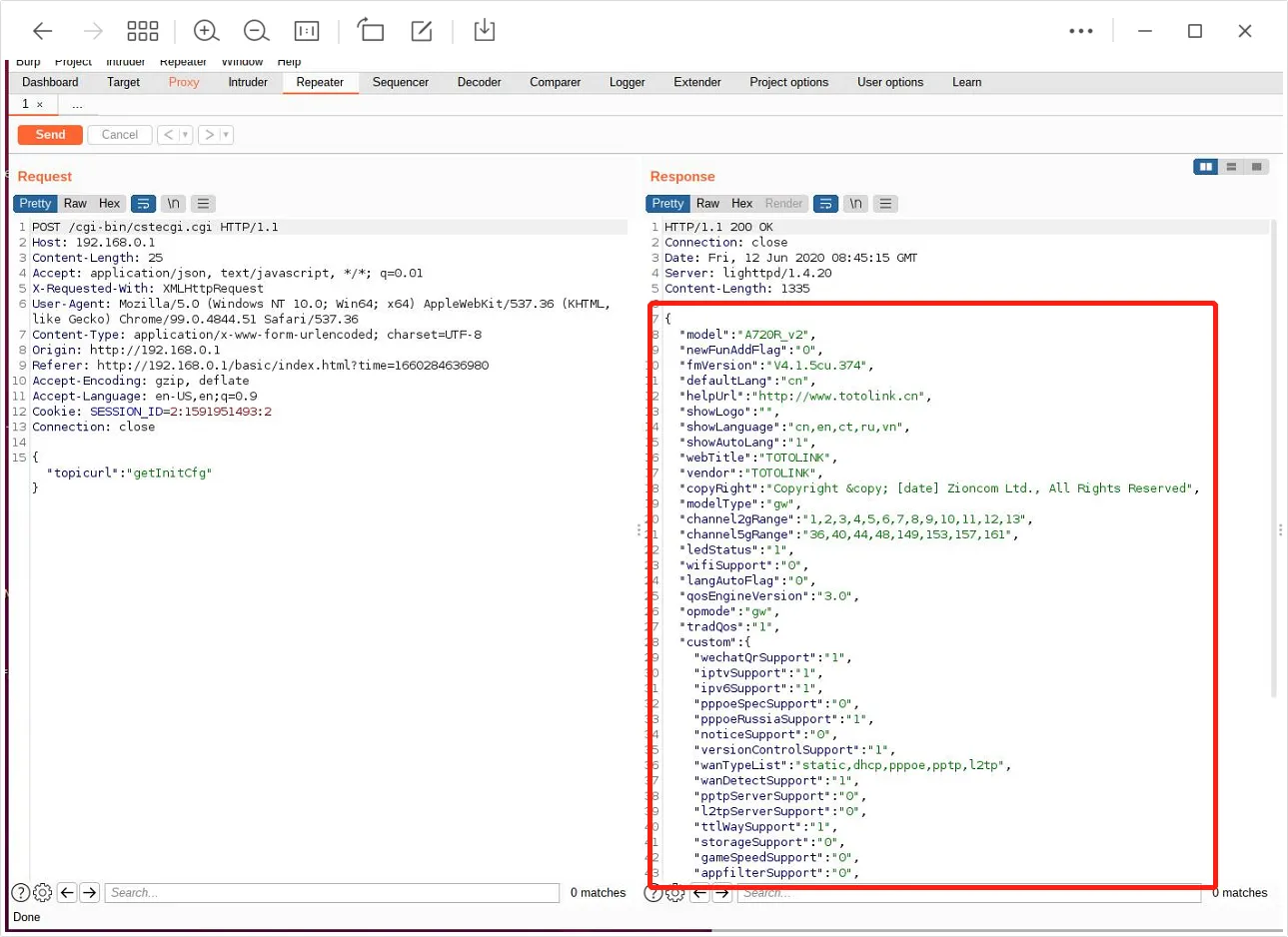Go to previous history request
The image size is (1288, 937).
(x=168, y=135)
